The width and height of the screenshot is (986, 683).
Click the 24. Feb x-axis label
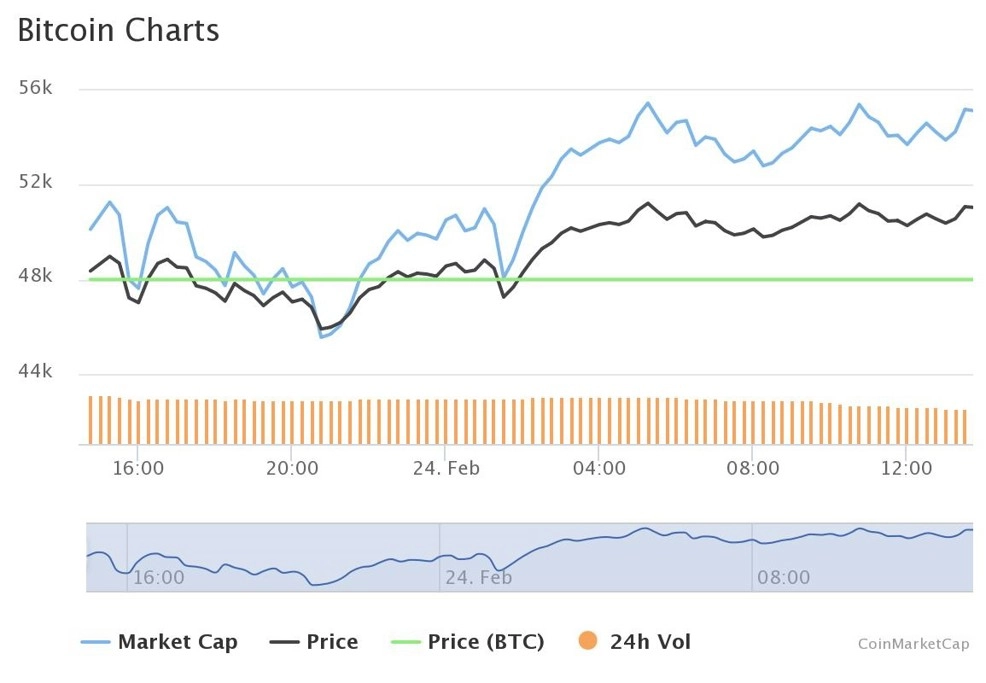click(446, 468)
